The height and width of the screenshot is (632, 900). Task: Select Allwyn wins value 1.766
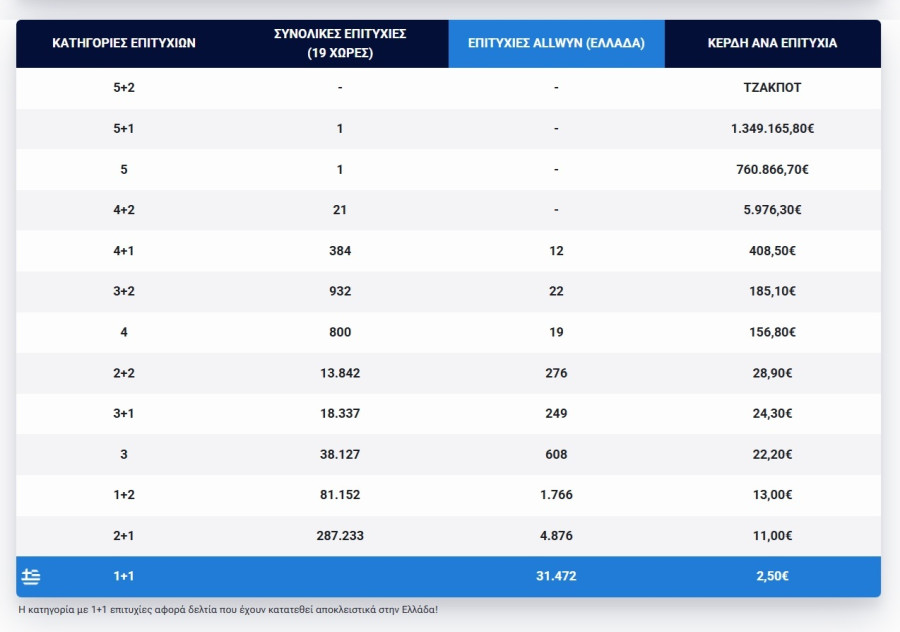pos(556,495)
